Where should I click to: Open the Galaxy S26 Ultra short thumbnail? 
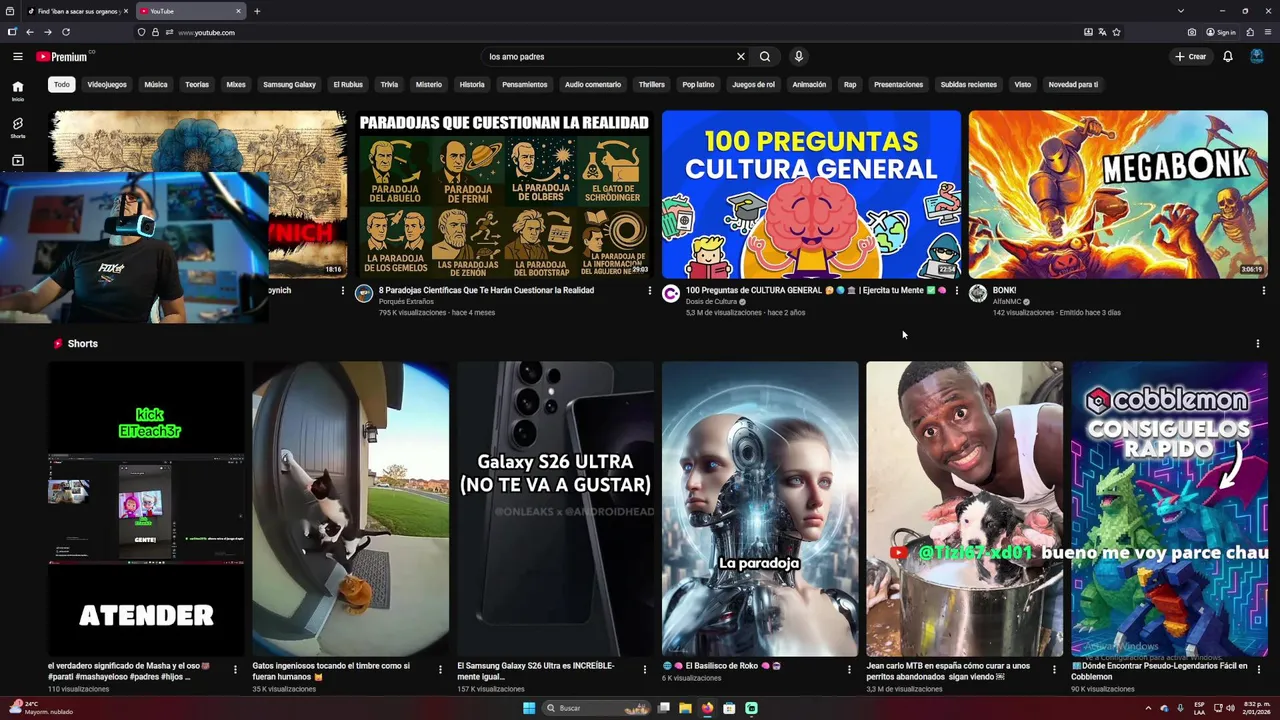[555, 509]
